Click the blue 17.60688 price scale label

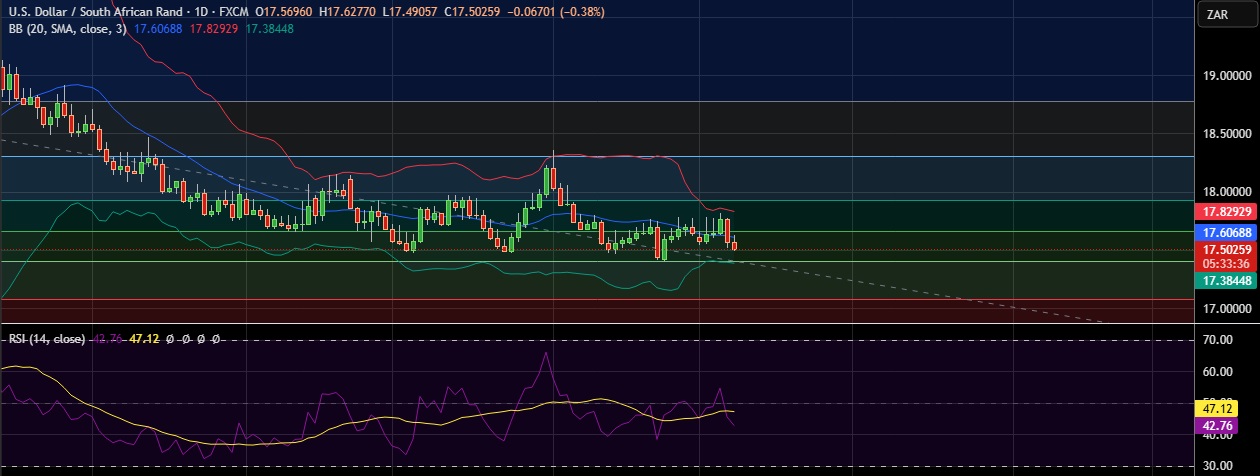tap(1228, 231)
